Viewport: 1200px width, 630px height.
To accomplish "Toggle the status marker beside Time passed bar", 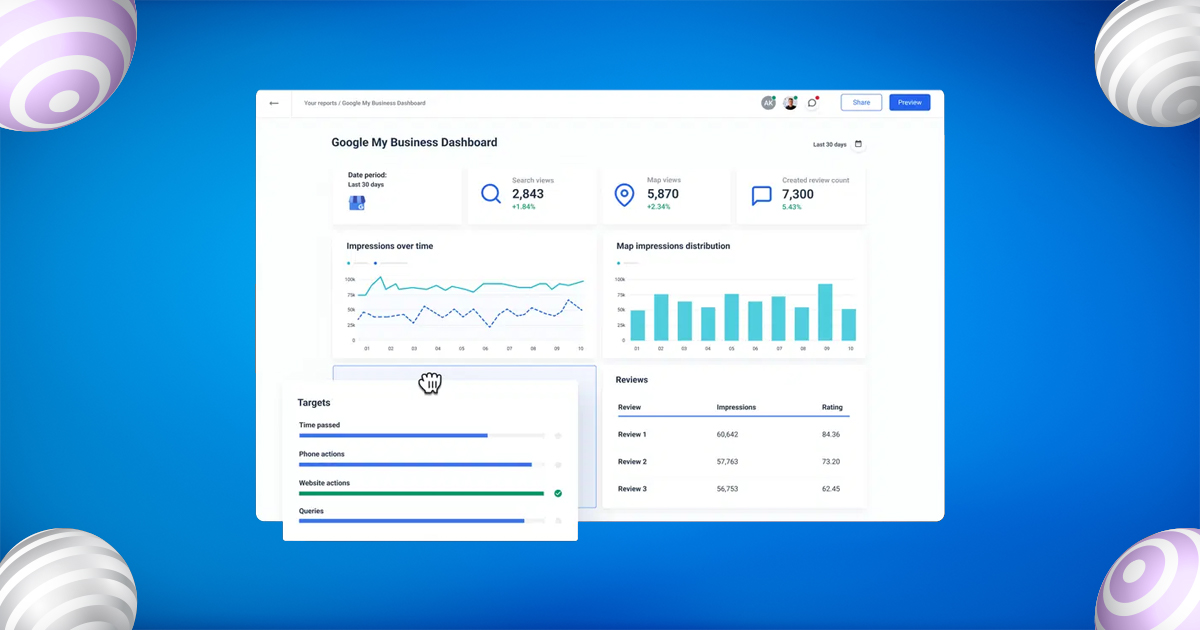I will pyautogui.click(x=557, y=435).
